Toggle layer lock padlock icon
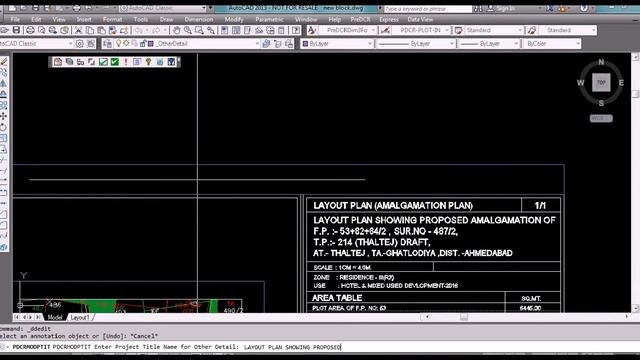 [143, 44]
